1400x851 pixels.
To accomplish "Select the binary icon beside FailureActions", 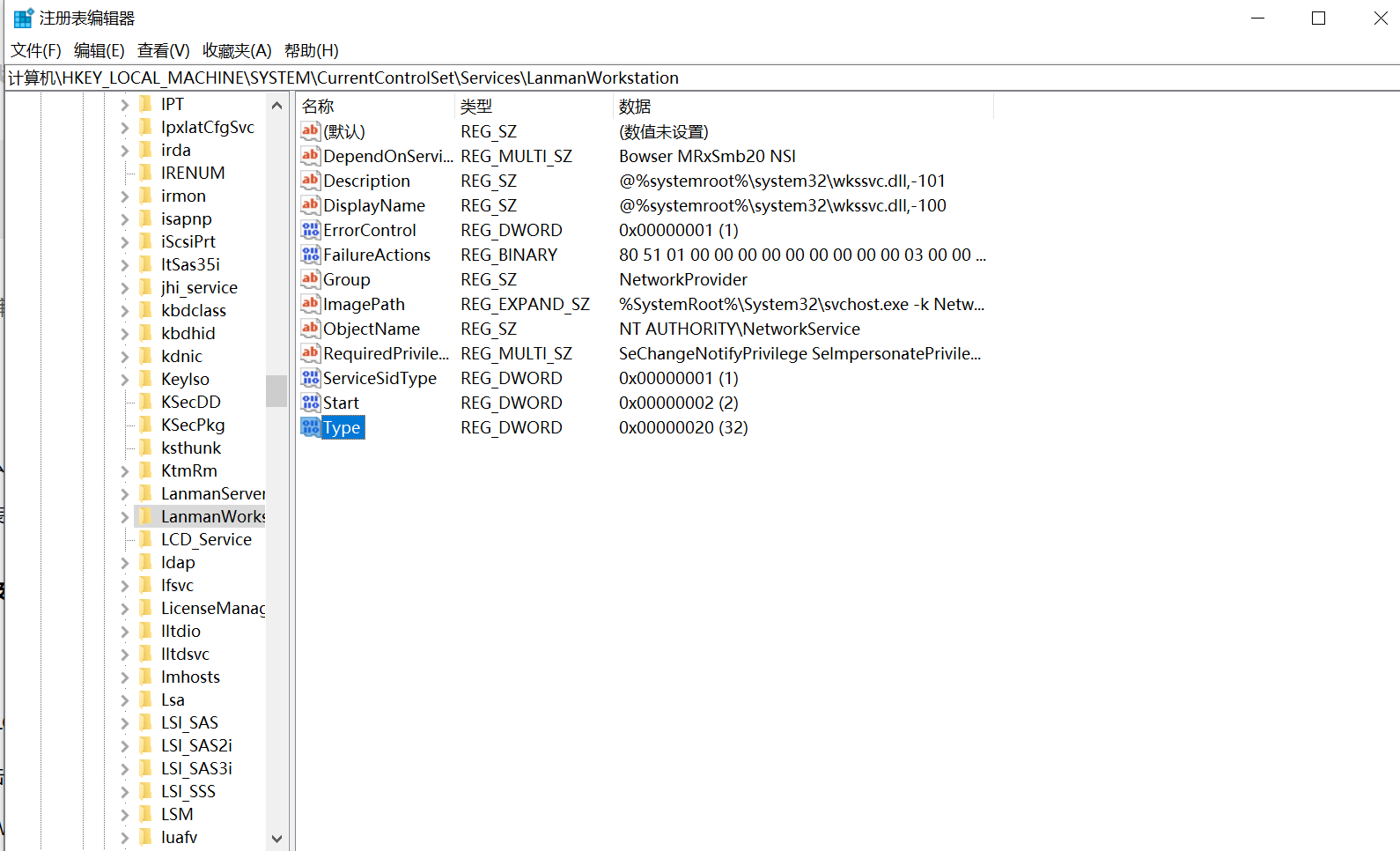I will click(310, 255).
